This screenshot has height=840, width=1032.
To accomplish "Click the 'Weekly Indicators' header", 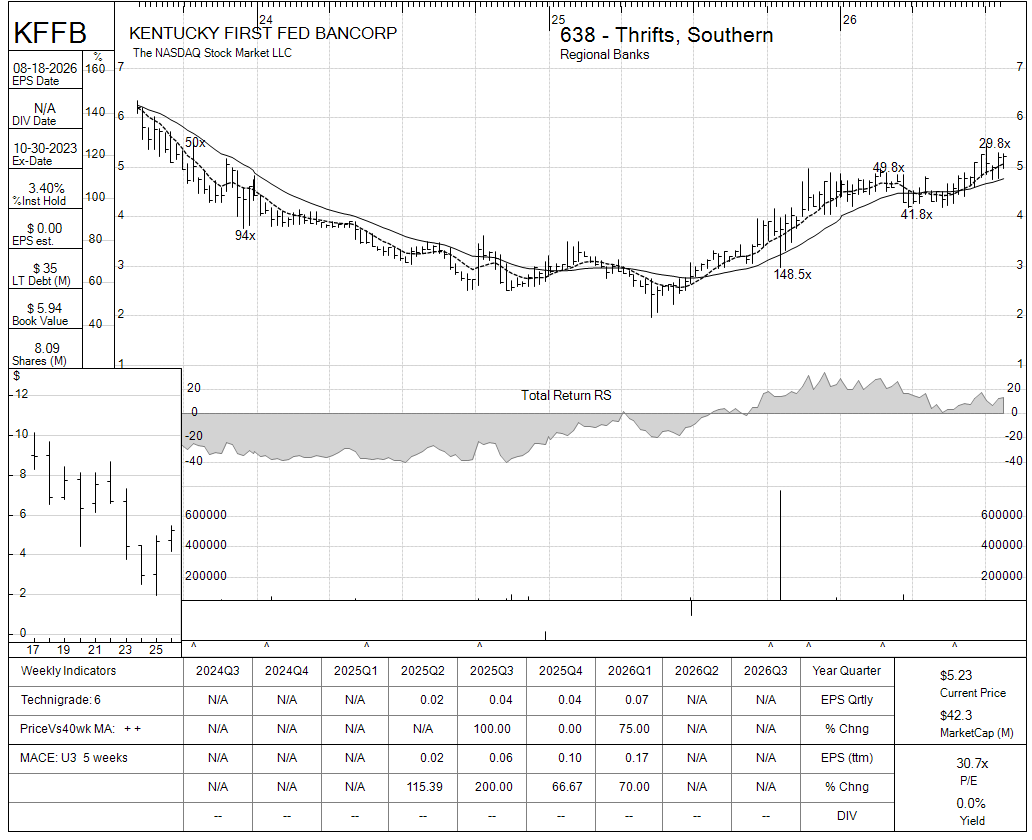I will [x=68, y=671].
